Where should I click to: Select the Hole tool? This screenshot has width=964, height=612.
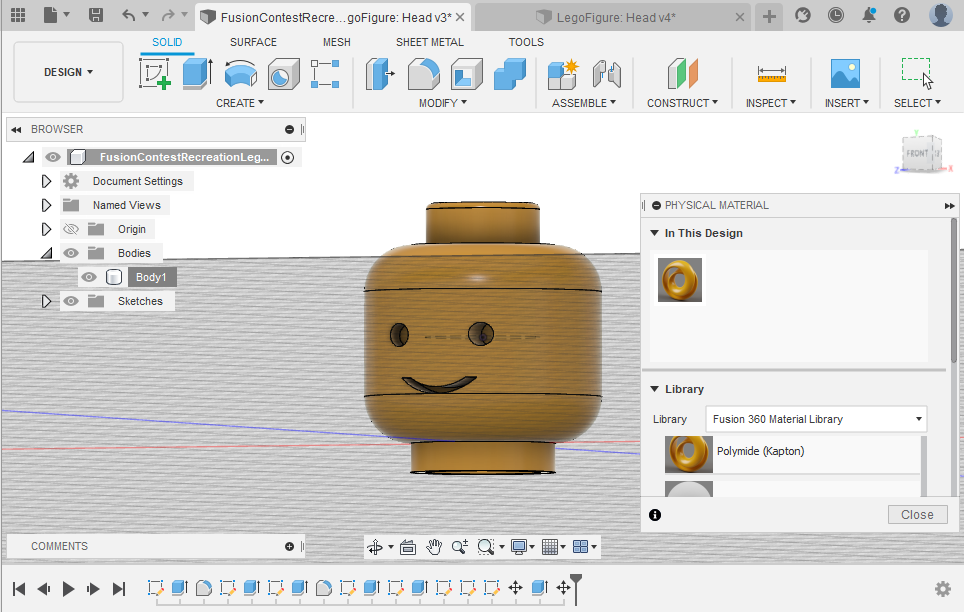click(283, 74)
